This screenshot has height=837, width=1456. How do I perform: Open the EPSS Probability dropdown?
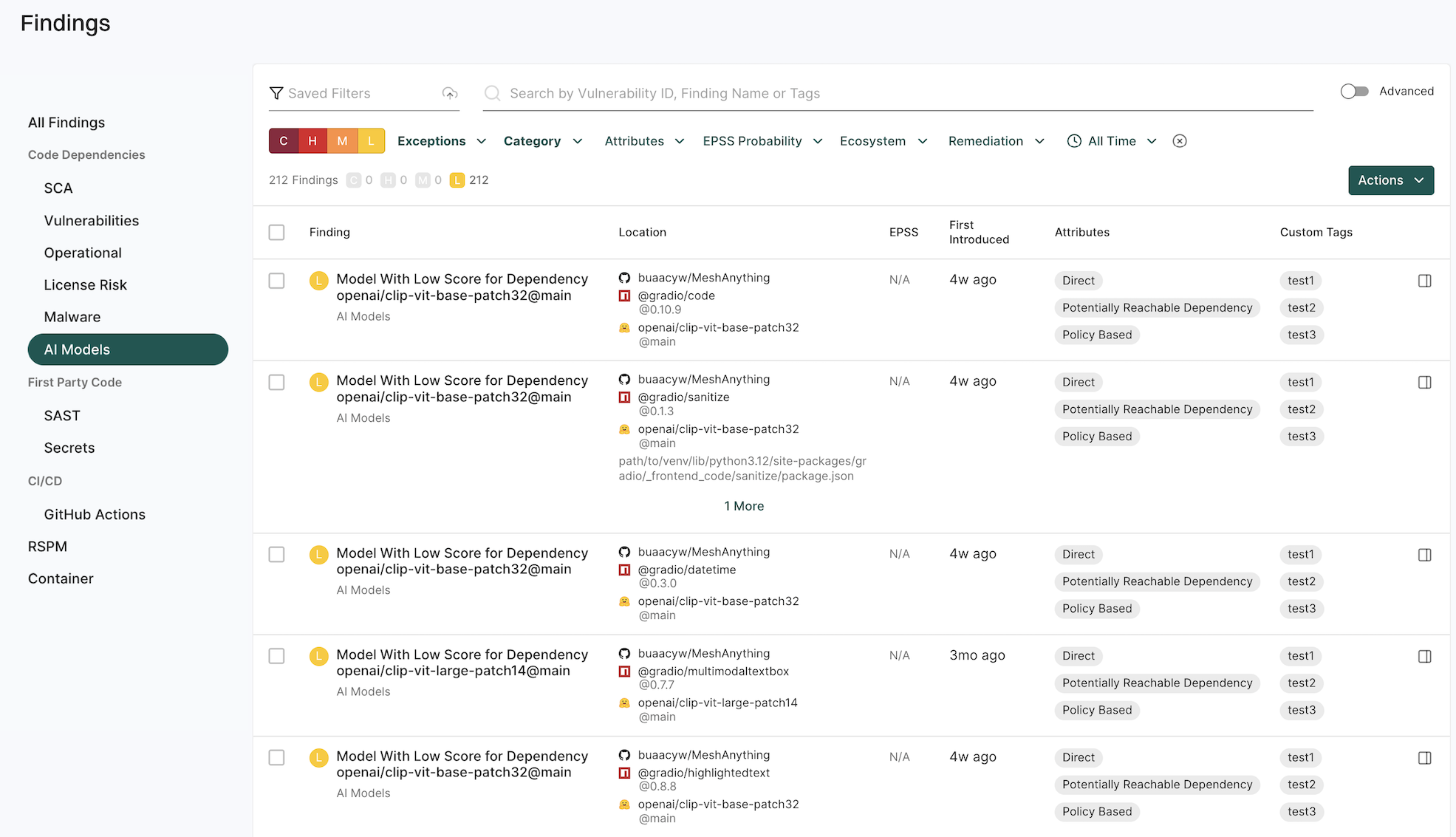pyautogui.click(x=762, y=141)
